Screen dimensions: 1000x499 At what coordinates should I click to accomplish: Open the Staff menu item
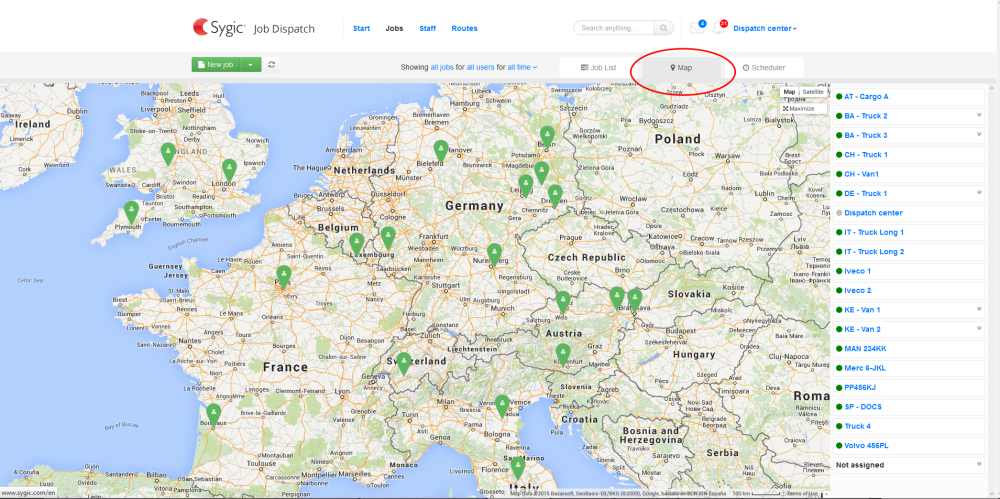click(427, 28)
